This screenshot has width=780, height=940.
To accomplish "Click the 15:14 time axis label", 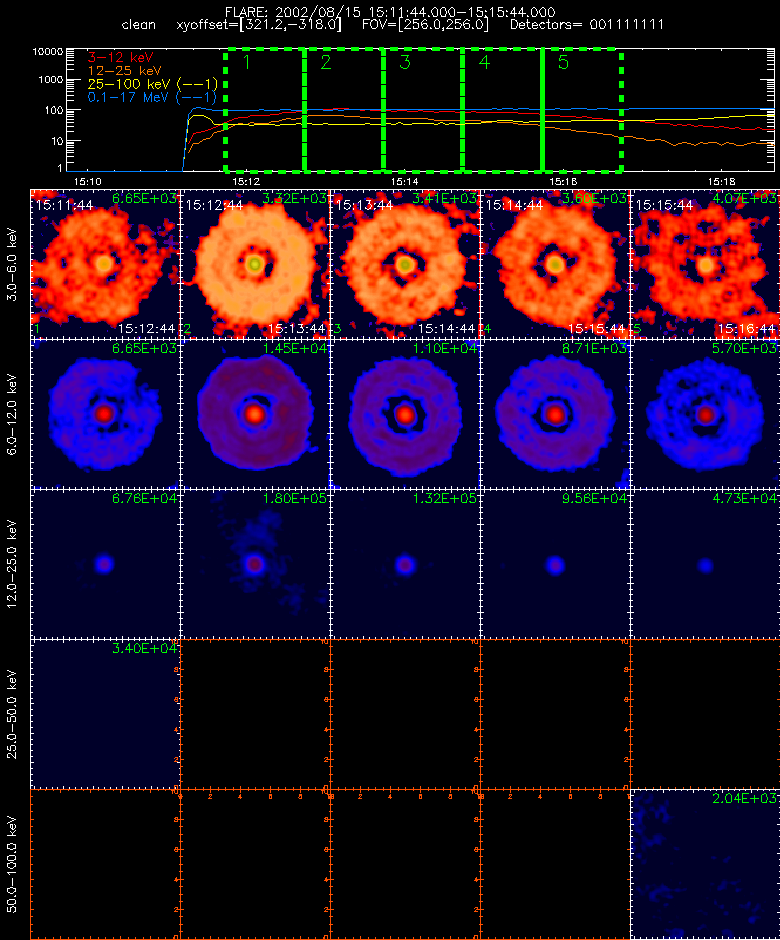I will [x=405, y=181].
